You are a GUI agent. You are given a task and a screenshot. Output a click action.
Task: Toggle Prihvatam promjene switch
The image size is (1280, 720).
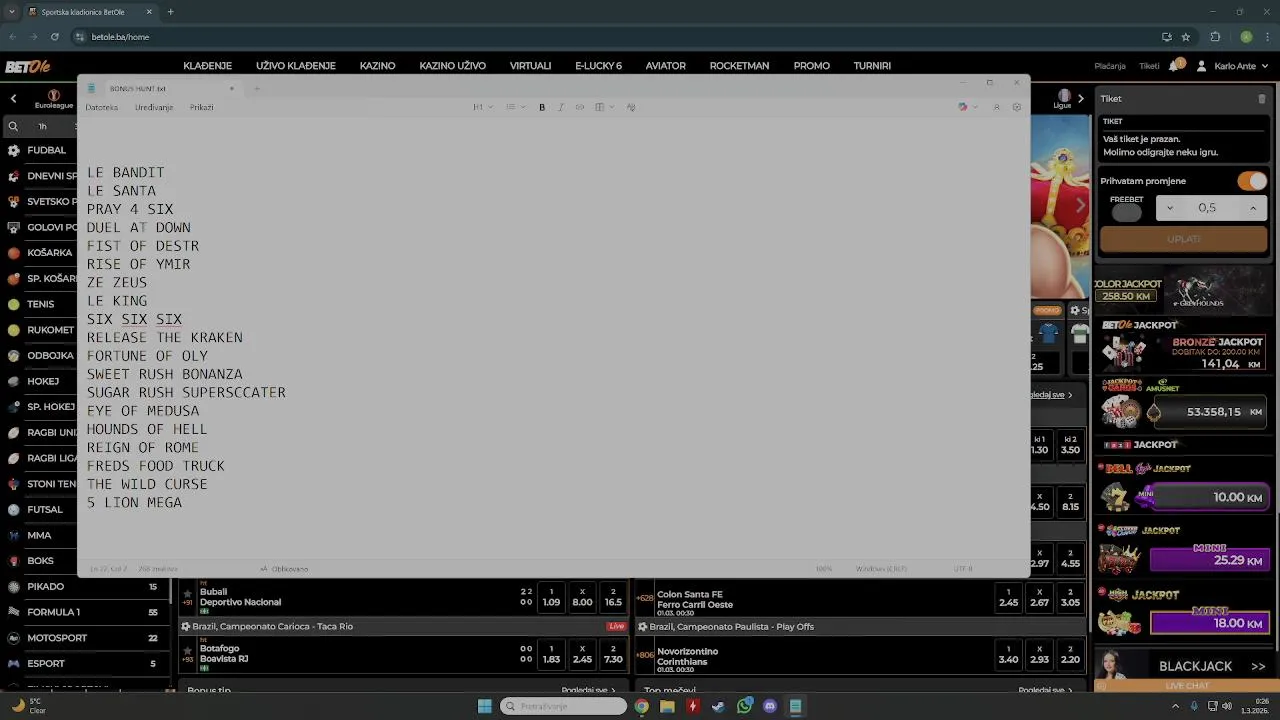point(1252,181)
